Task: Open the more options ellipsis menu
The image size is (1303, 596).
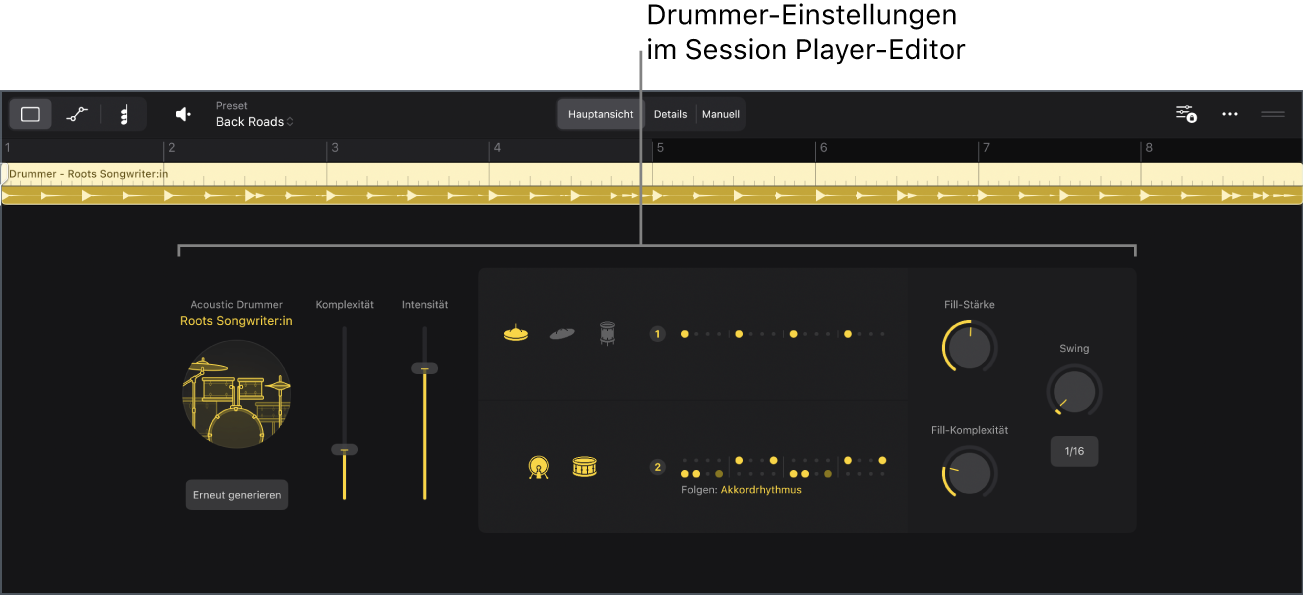Action: click(x=1230, y=115)
